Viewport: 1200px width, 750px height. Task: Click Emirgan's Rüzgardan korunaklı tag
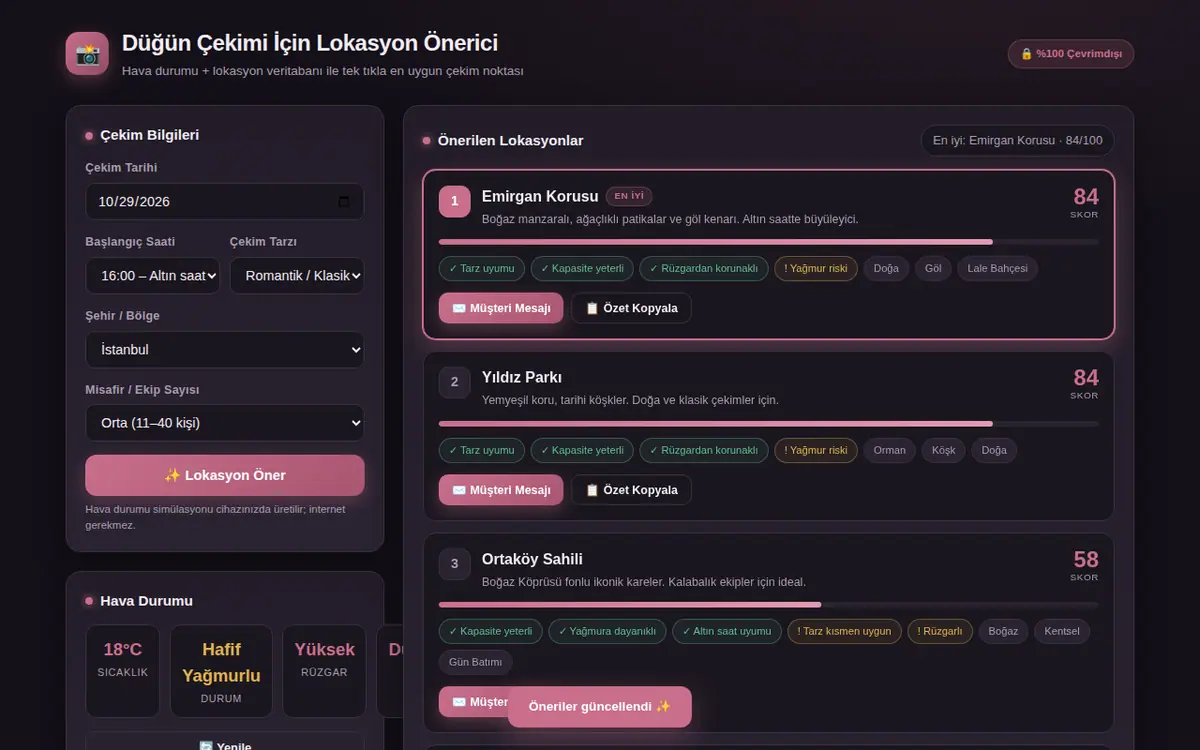[x=704, y=268]
